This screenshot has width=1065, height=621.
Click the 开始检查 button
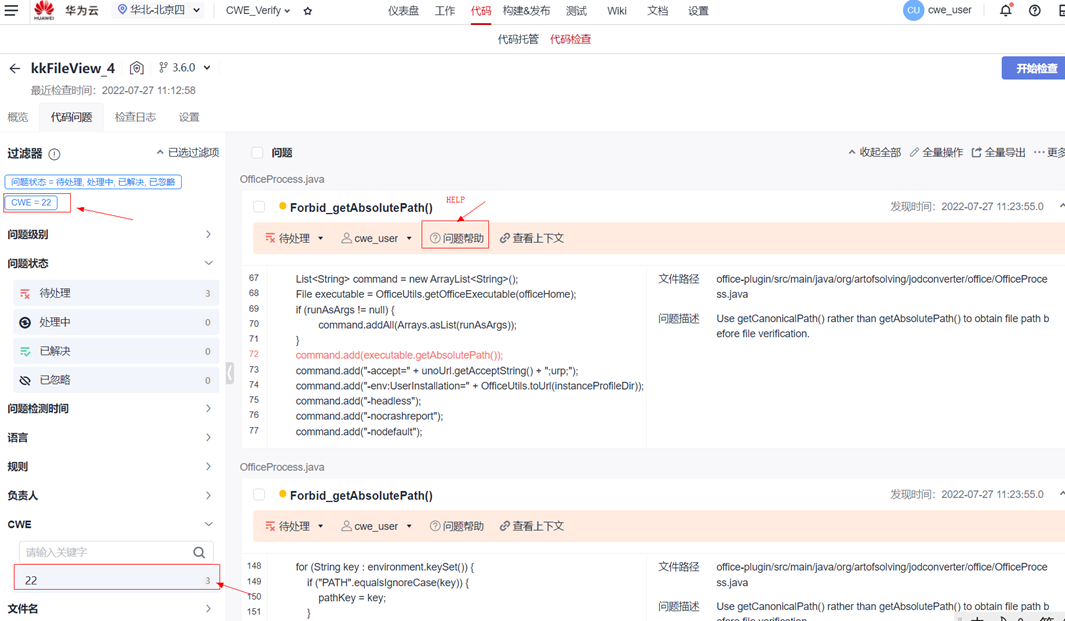point(1034,68)
